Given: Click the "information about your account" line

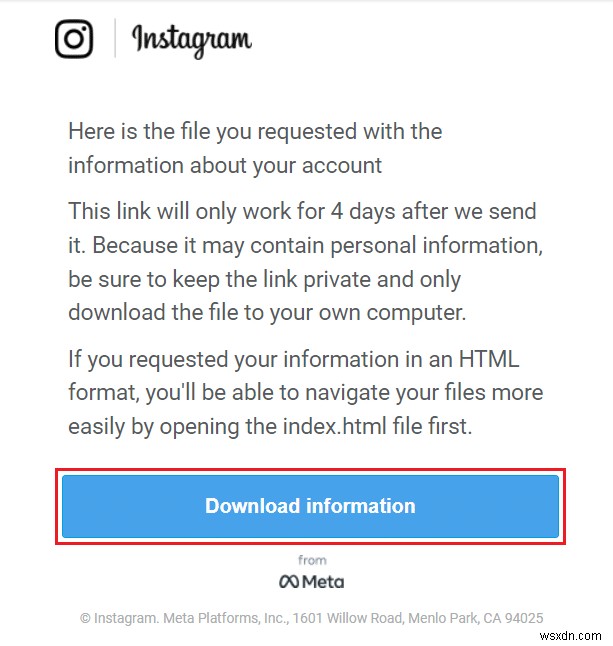Looking at the screenshot, I should (225, 165).
